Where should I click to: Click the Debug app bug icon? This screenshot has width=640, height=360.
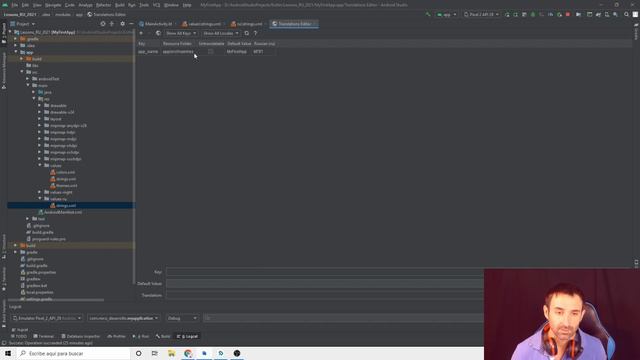tap(533, 14)
